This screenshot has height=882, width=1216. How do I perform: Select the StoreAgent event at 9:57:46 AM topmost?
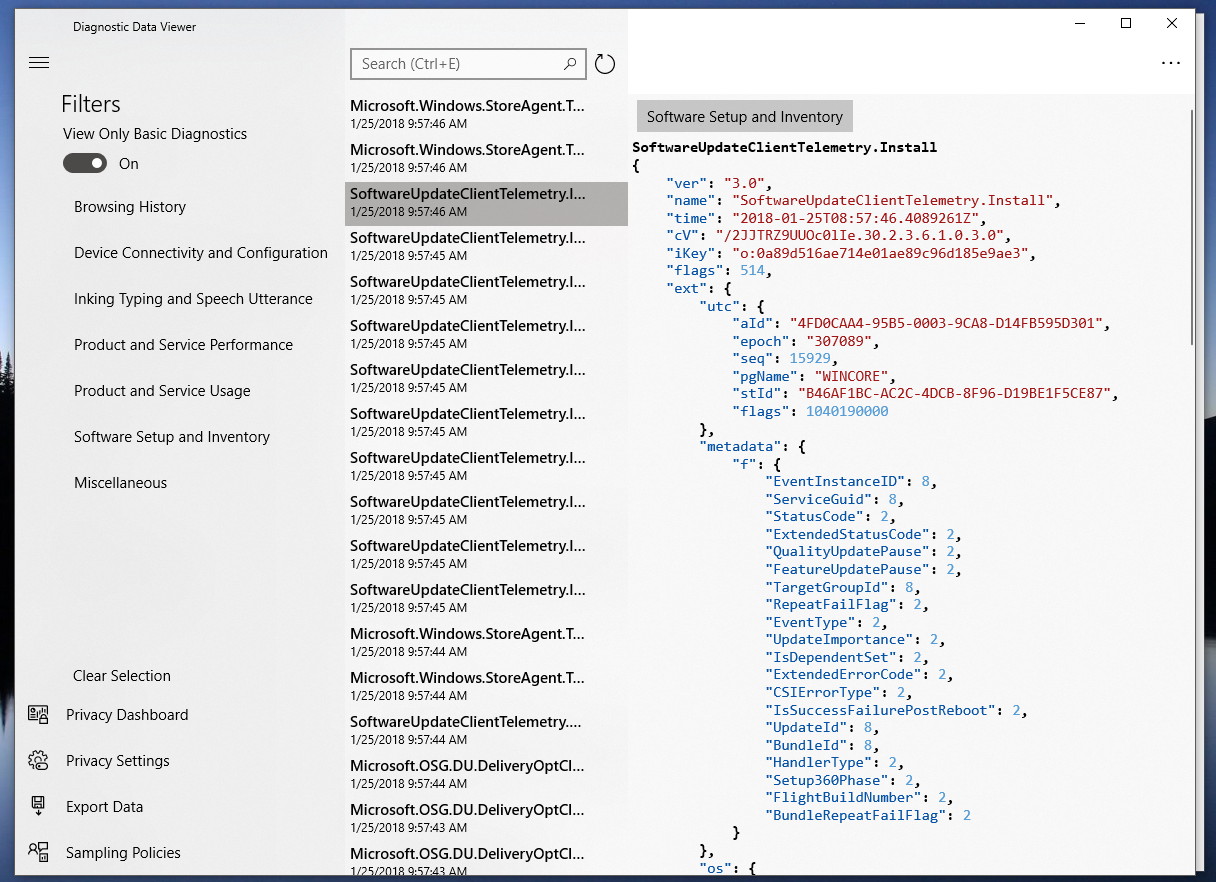[x=486, y=115]
